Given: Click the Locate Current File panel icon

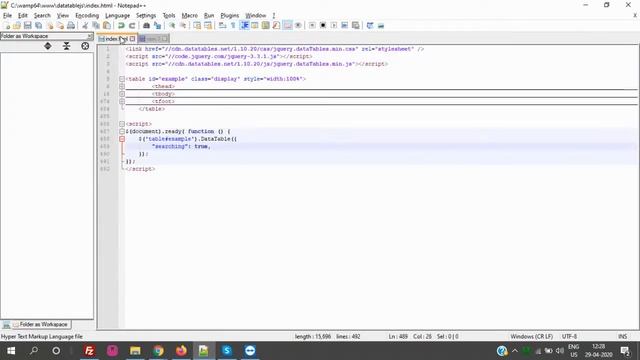Looking at the screenshot, I should pos(85,46).
